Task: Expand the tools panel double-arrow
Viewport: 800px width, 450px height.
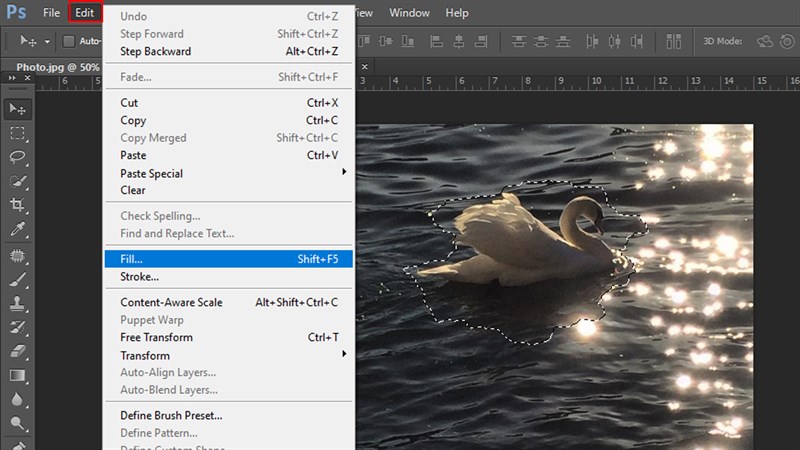Action: 12,78
